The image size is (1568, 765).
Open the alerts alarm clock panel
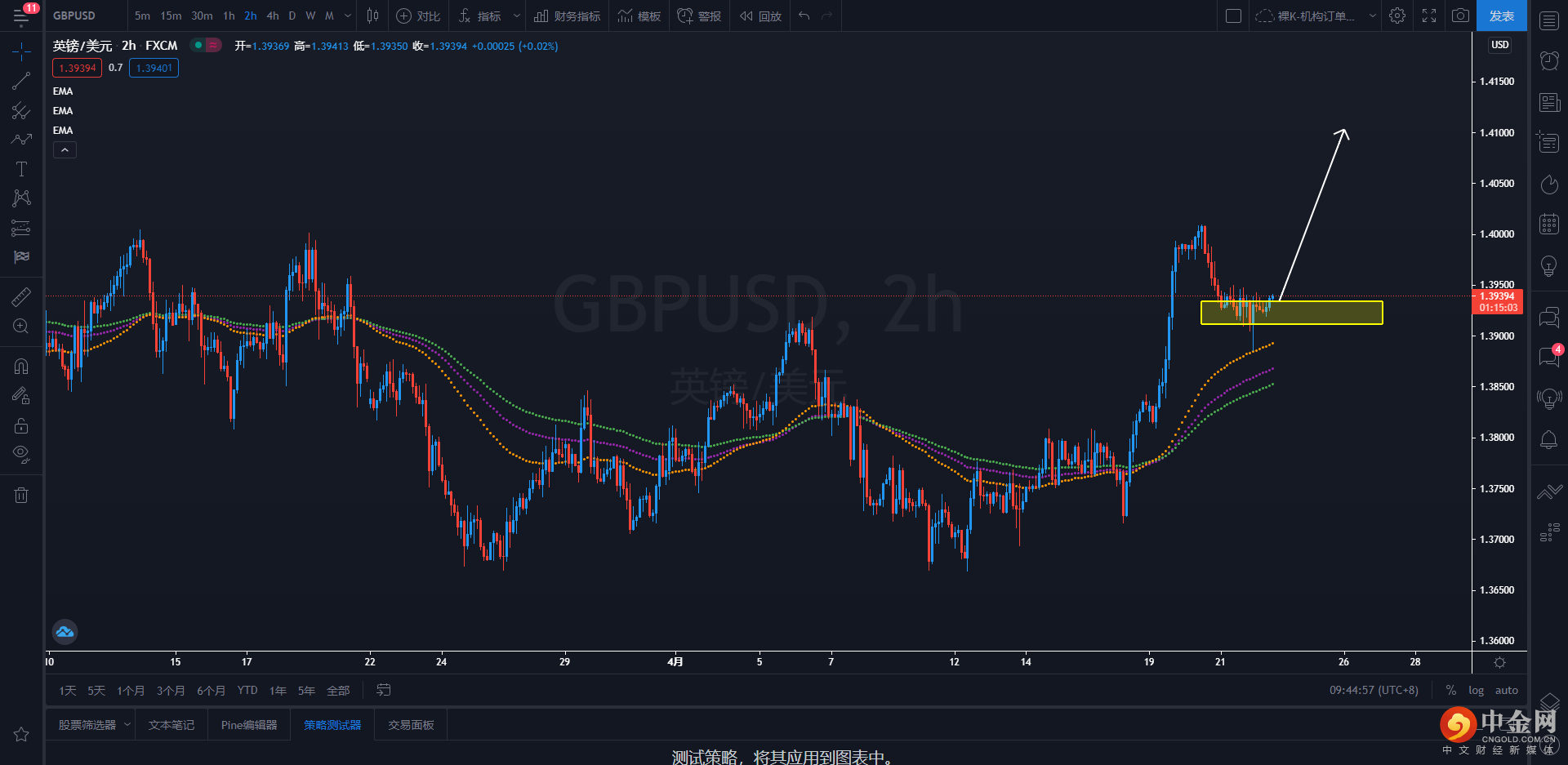[x=1549, y=60]
